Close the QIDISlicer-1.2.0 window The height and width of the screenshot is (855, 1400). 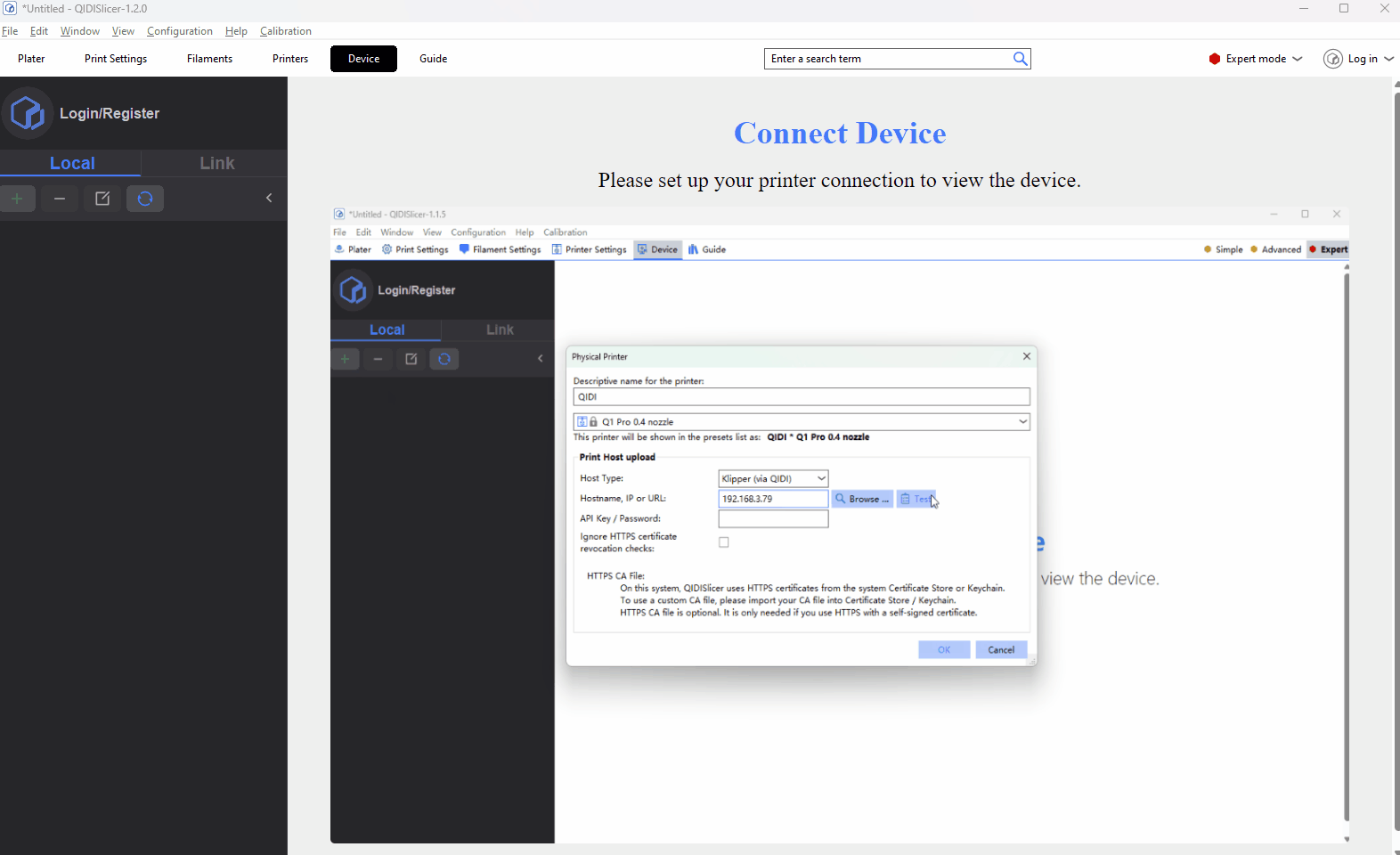(1384, 9)
